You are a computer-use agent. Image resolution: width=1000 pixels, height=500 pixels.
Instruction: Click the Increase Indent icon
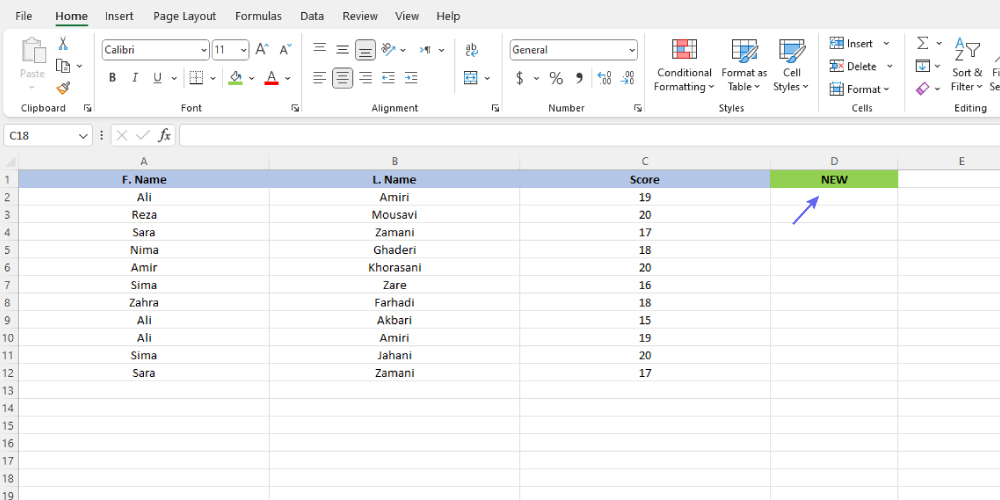point(410,78)
